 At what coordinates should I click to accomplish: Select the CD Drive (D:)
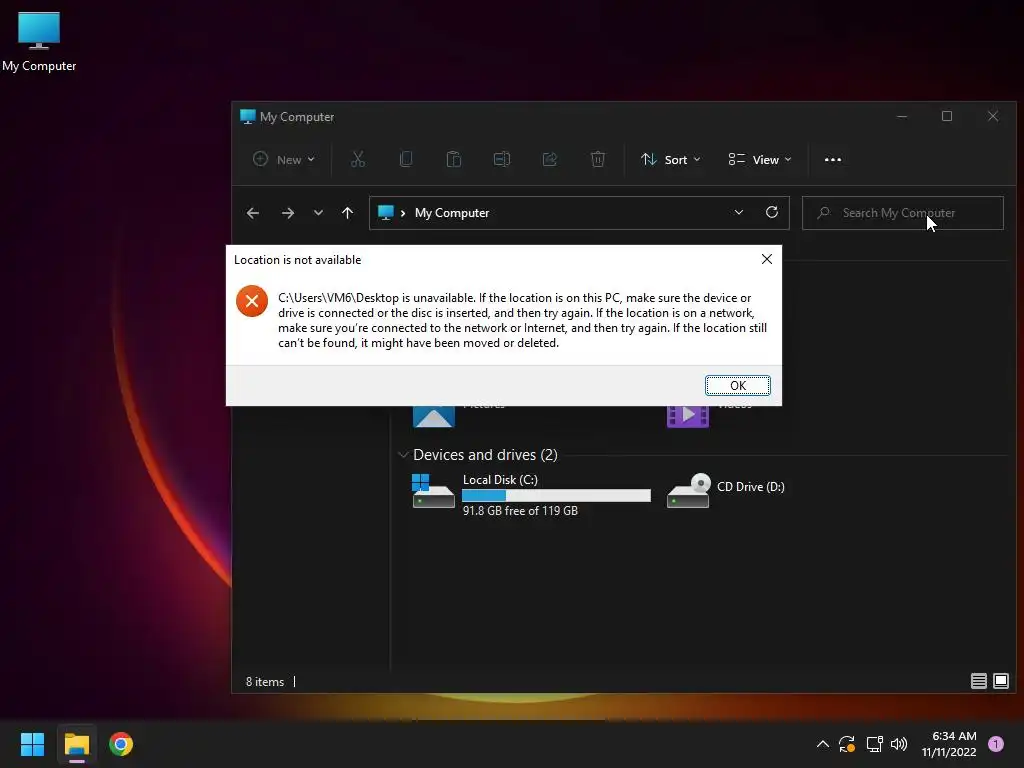(726, 491)
